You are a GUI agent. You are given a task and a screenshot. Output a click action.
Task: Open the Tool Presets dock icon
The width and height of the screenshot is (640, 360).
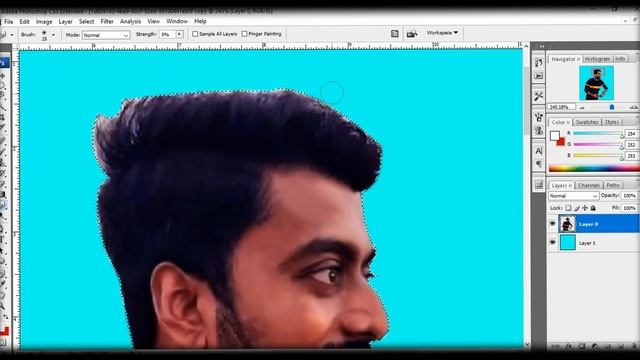click(539, 96)
